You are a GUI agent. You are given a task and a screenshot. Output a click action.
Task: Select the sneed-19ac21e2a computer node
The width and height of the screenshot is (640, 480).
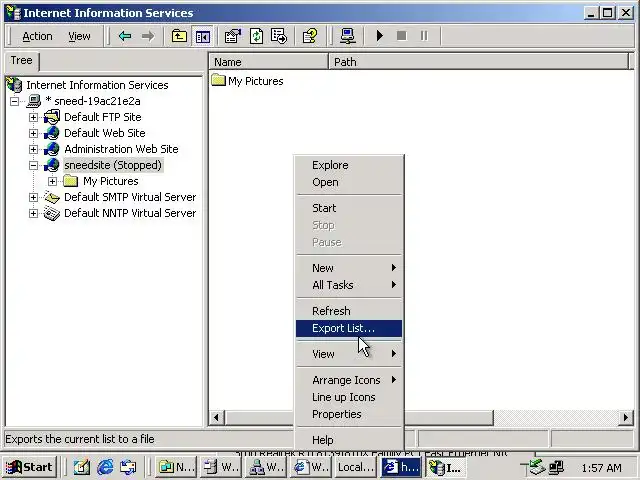(93, 101)
